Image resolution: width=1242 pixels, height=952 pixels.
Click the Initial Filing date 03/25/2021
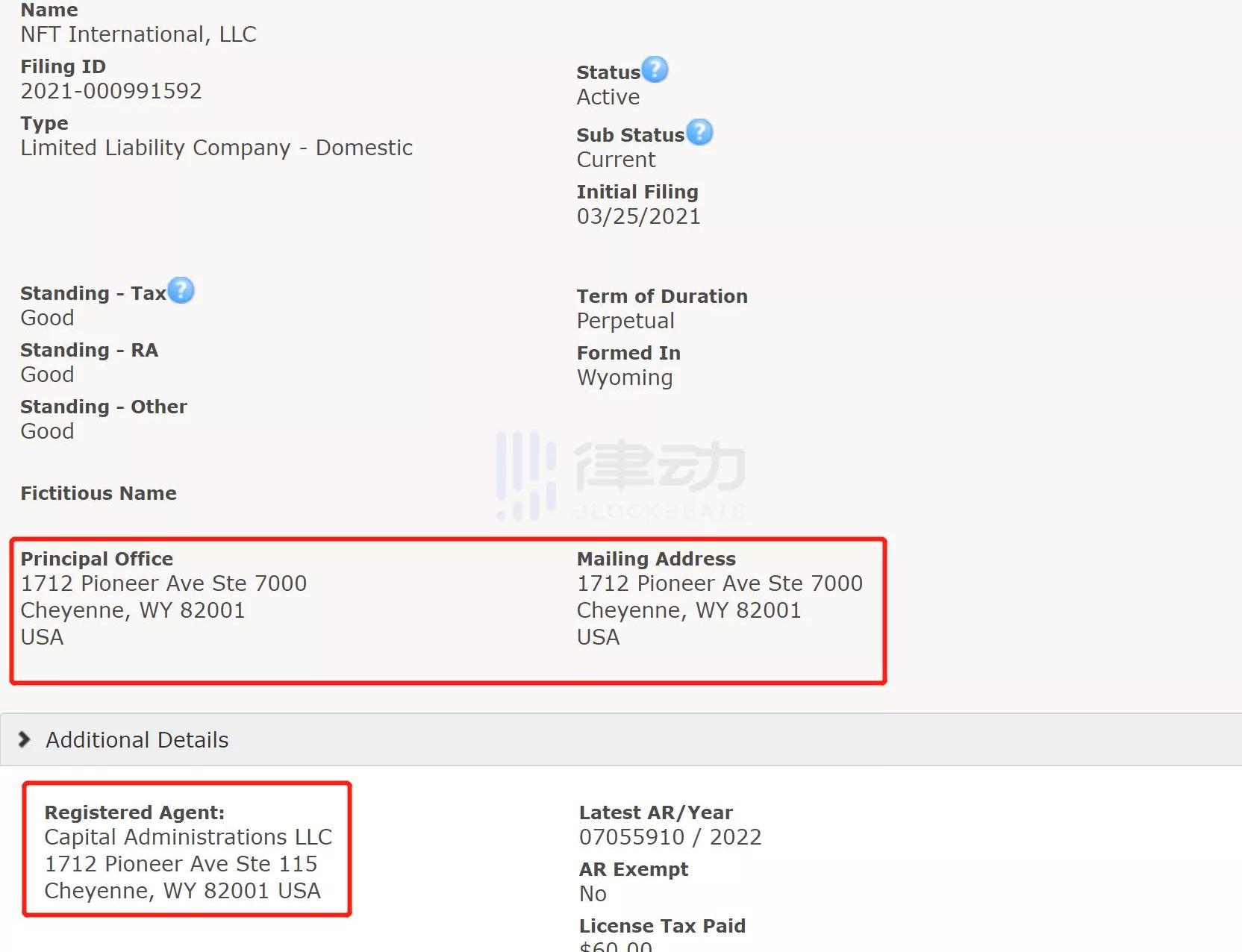pos(638,216)
